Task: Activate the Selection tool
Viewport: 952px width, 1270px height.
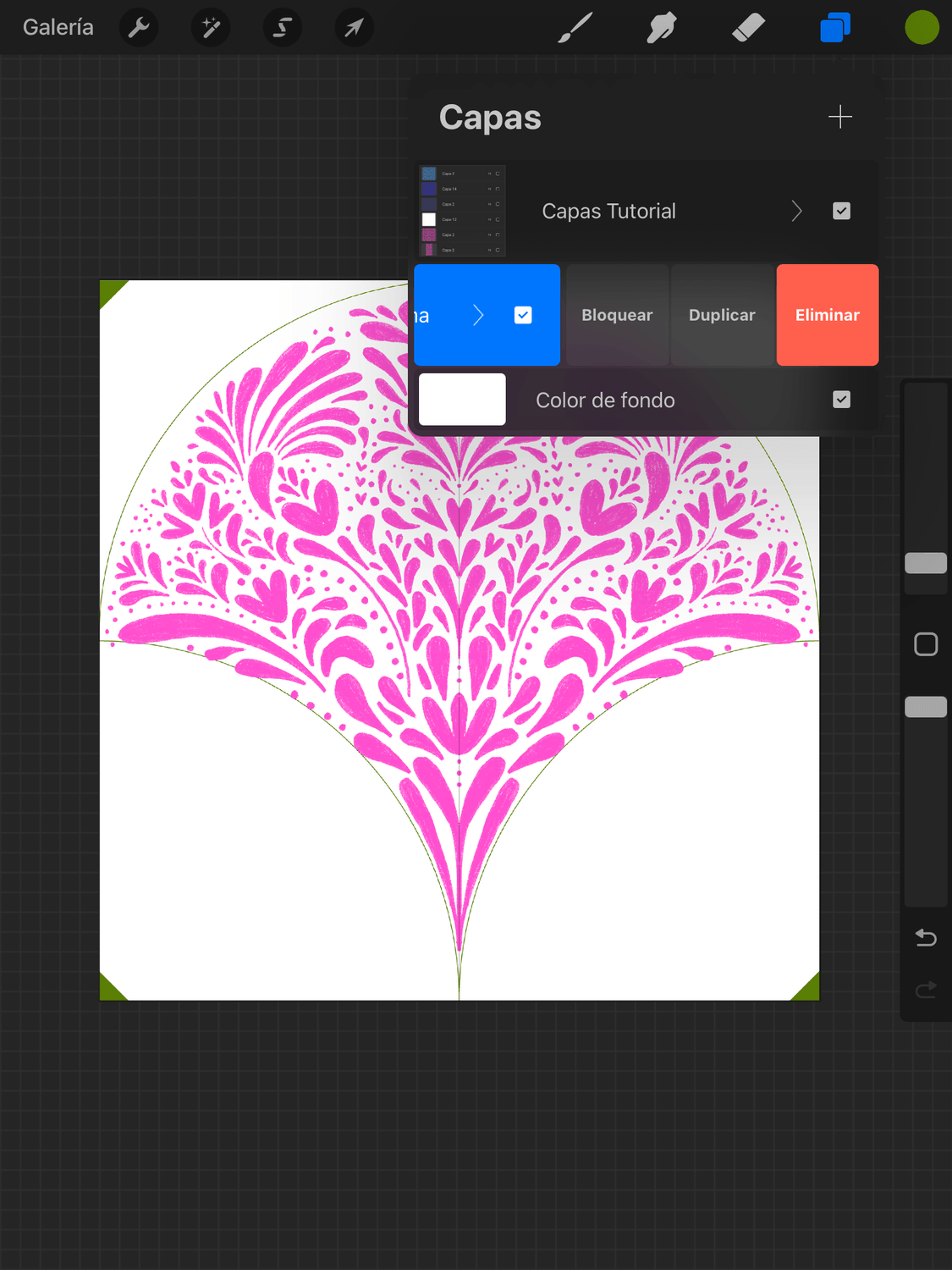Action: coord(283,28)
